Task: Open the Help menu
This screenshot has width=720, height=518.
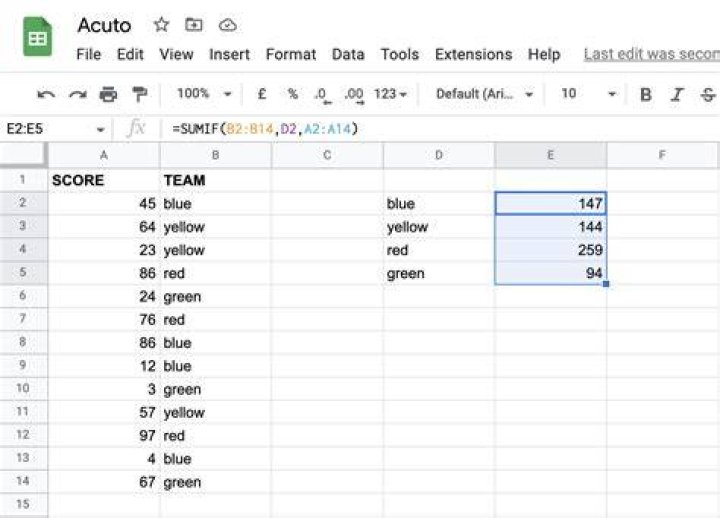Action: [x=544, y=55]
